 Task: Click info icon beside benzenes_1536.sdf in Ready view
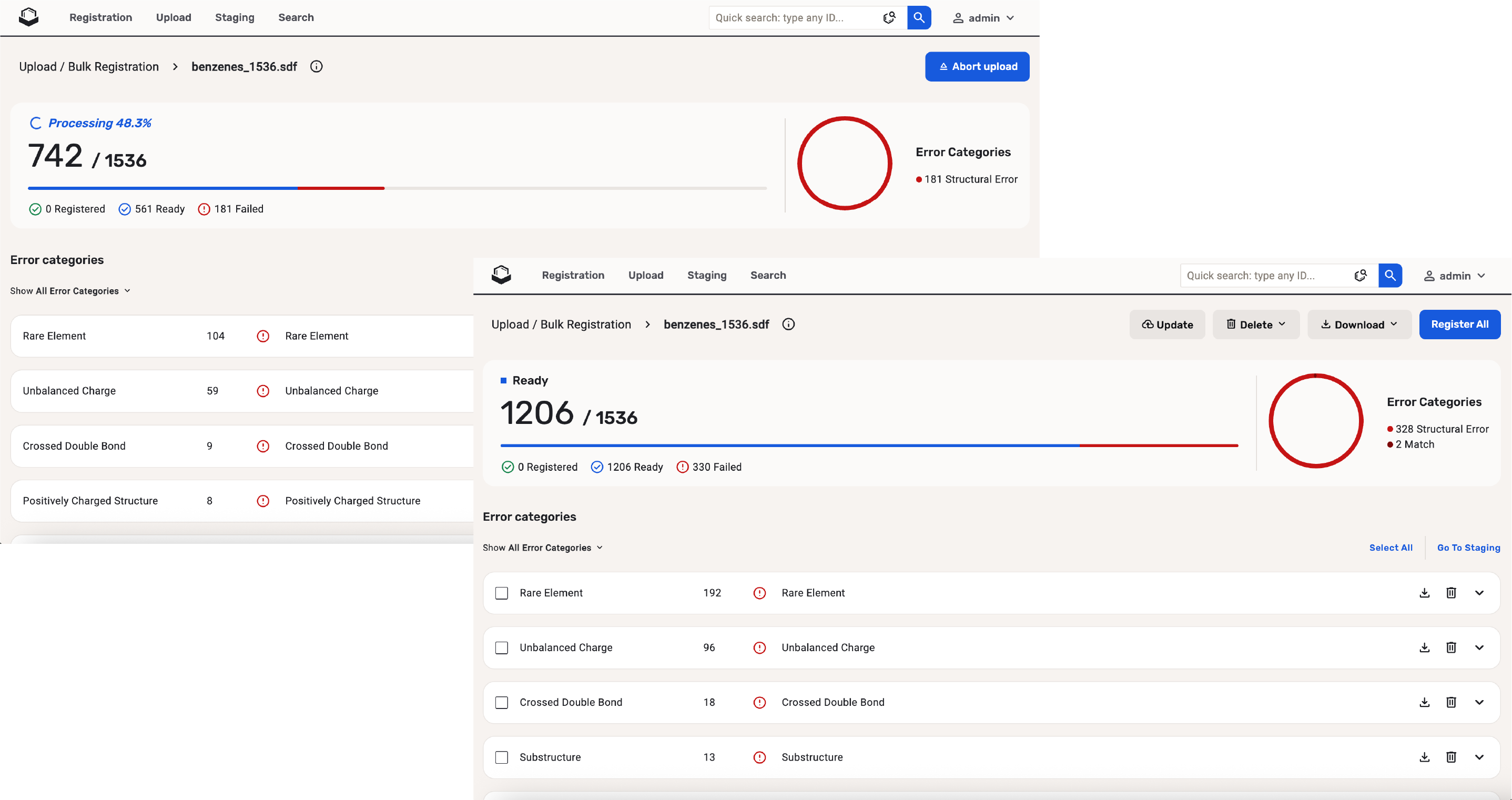(788, 324)
